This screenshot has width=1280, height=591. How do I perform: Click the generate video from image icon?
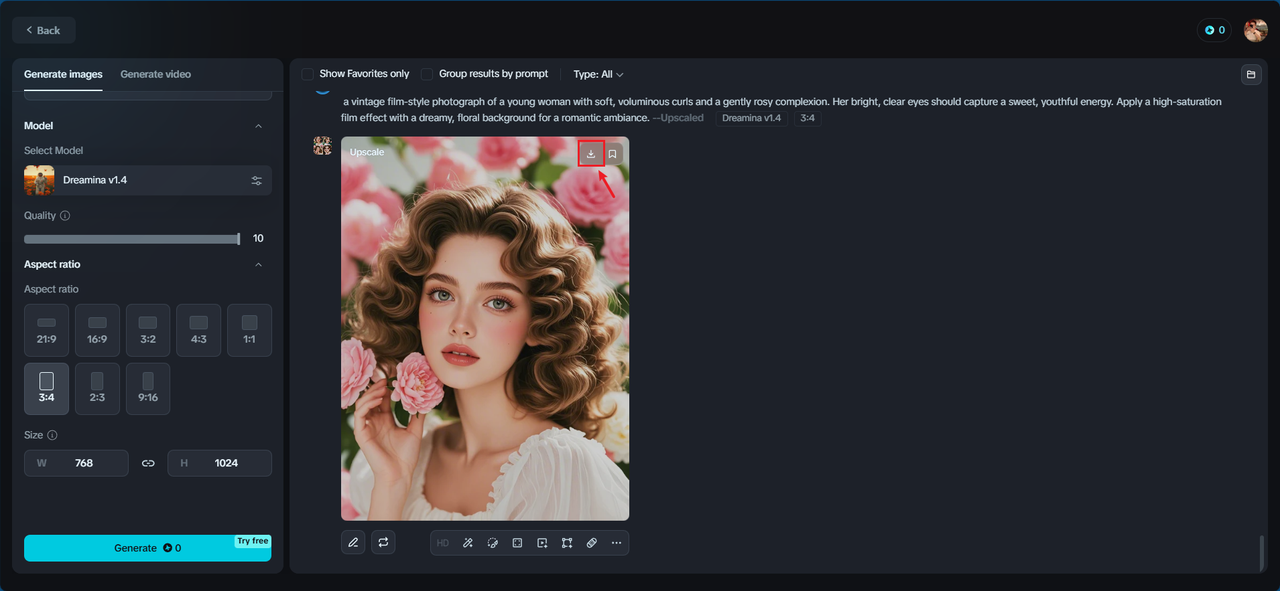pos(542,543)
